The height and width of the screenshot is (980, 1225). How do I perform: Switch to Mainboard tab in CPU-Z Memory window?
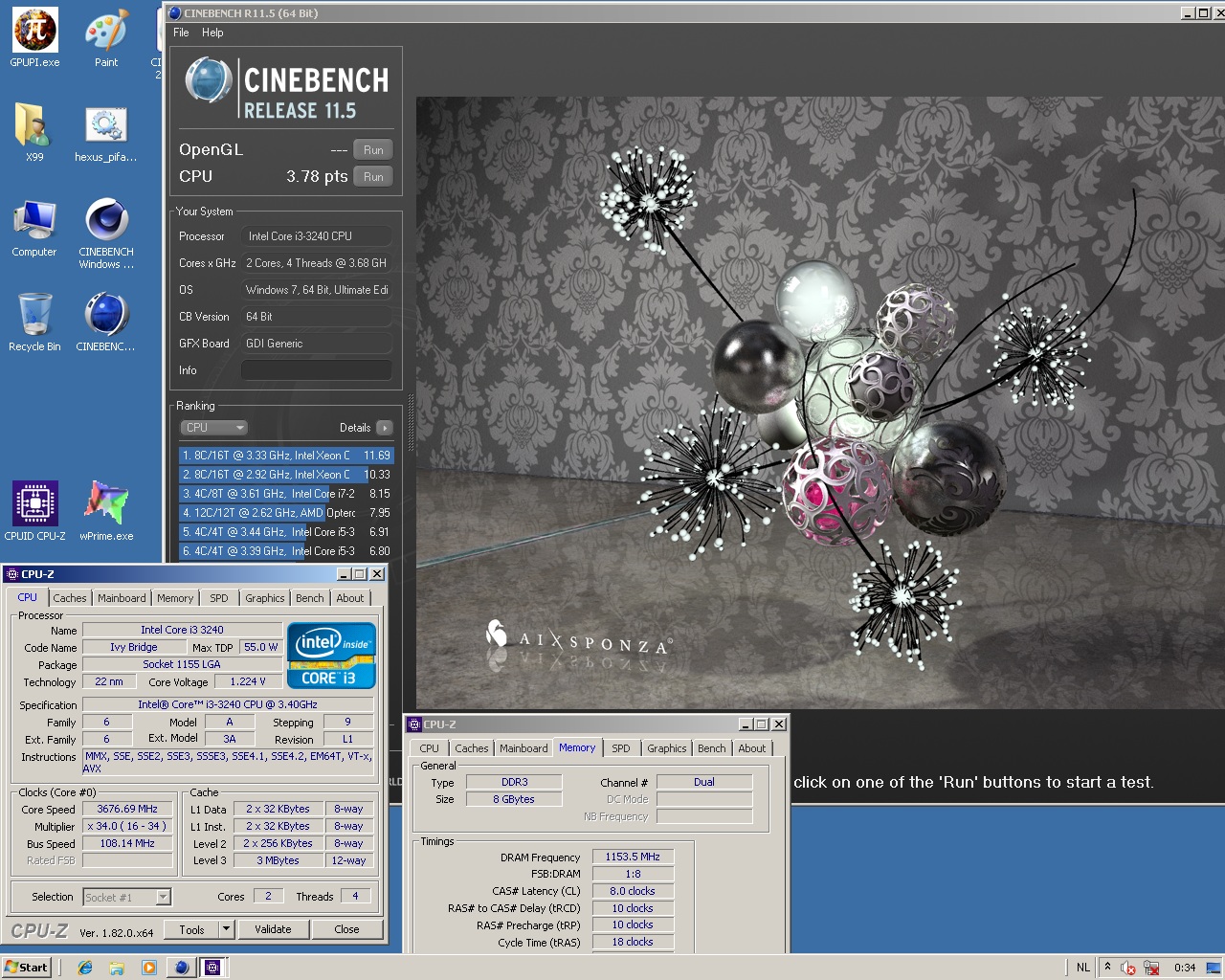click(x=524, y=748)
